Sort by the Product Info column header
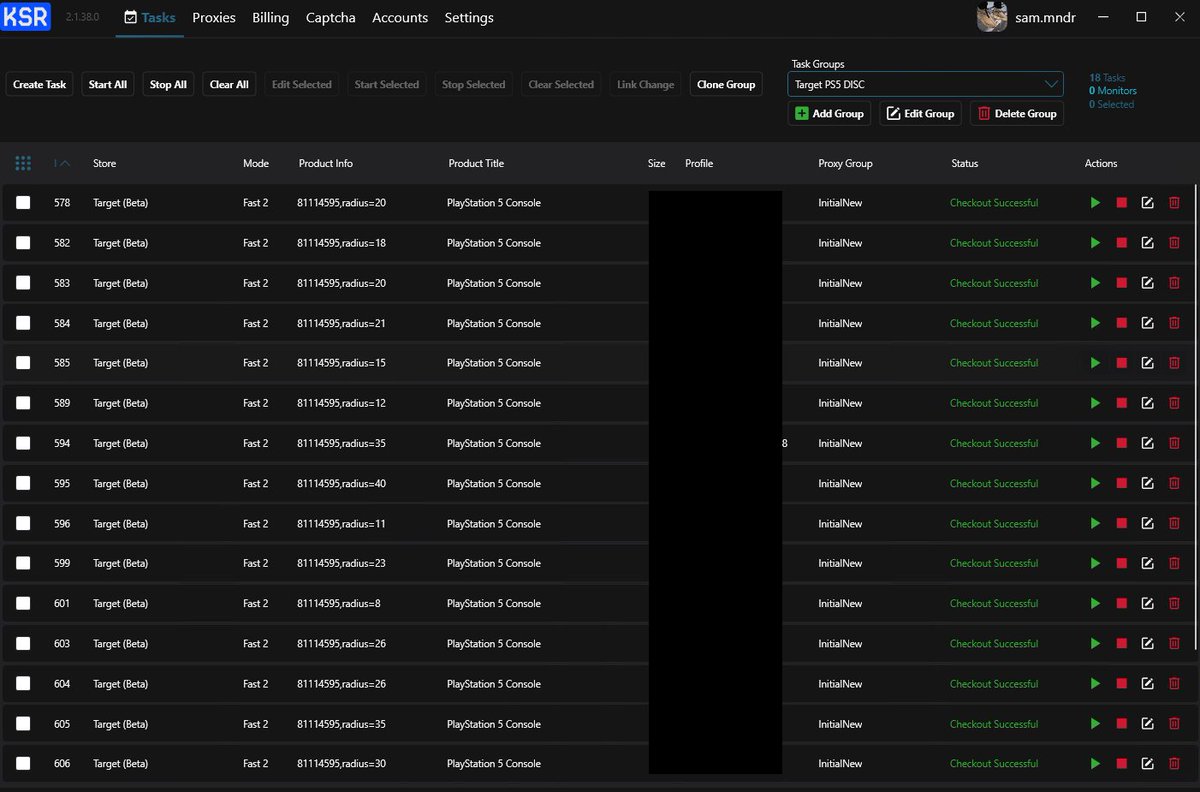This screenshot has width=1200, height=792. point(326,163)
